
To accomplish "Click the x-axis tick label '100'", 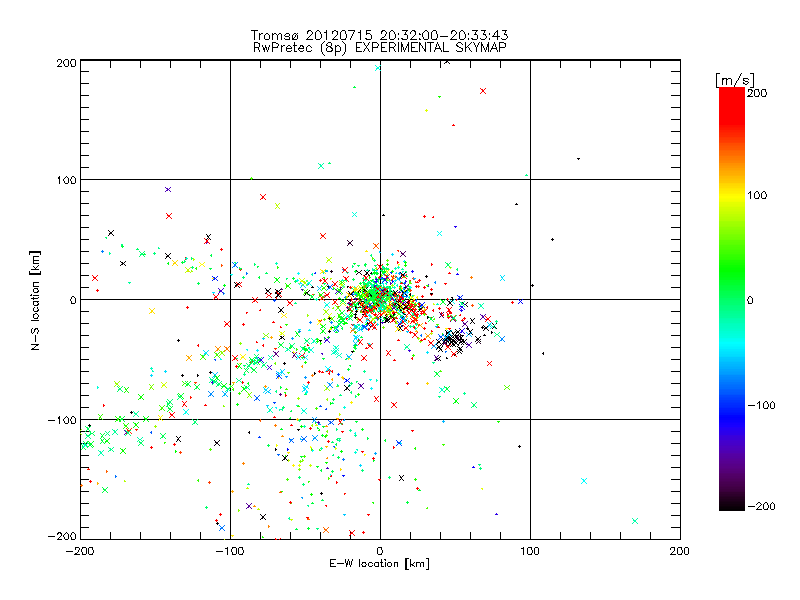I will pyautogui.click(x=530, y=551).
